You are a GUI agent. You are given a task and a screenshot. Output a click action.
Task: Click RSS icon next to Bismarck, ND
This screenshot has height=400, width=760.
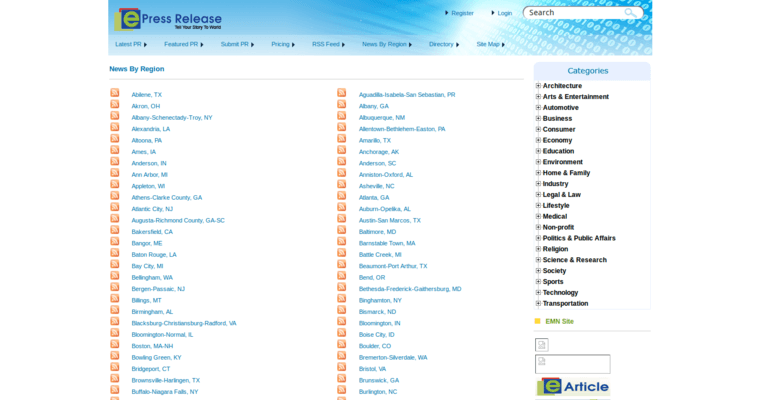coord(342,310)
